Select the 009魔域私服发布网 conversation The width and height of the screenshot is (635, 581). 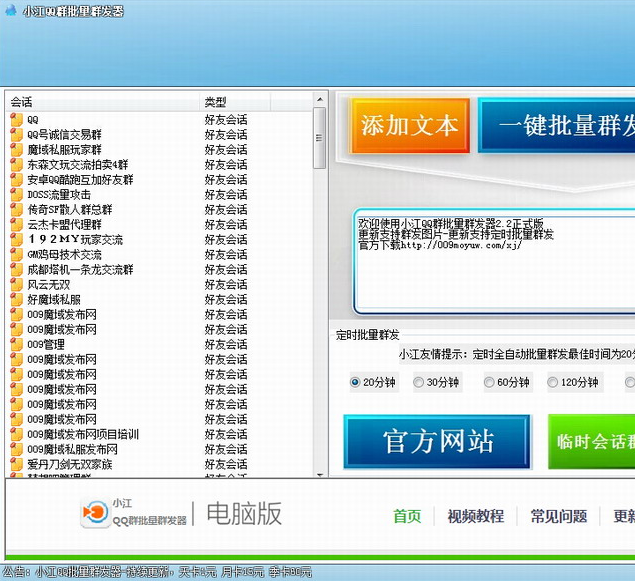[x=72, y=449]
